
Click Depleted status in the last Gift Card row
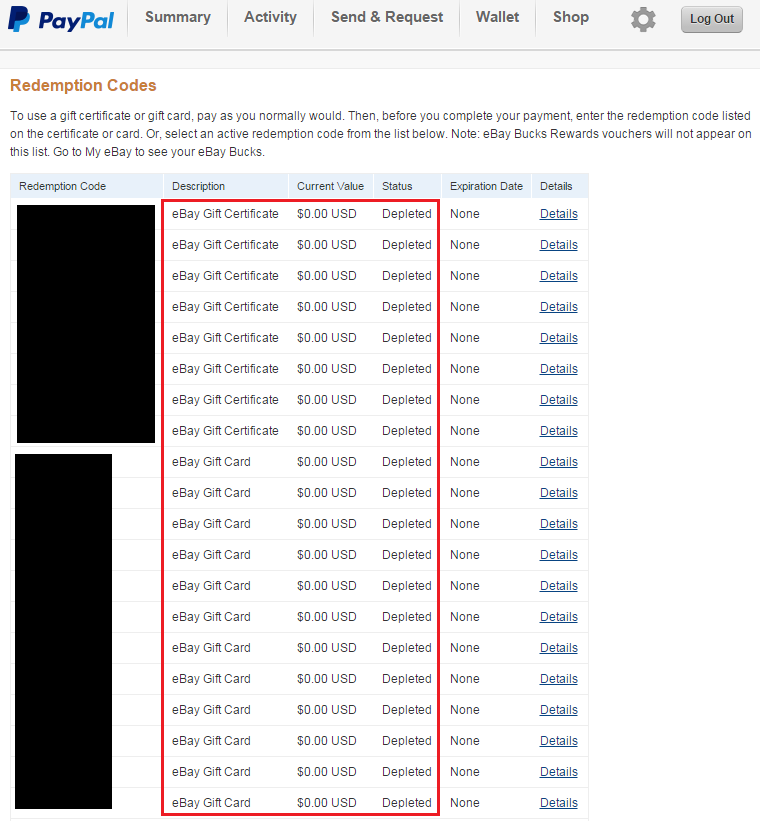point(406,804)
